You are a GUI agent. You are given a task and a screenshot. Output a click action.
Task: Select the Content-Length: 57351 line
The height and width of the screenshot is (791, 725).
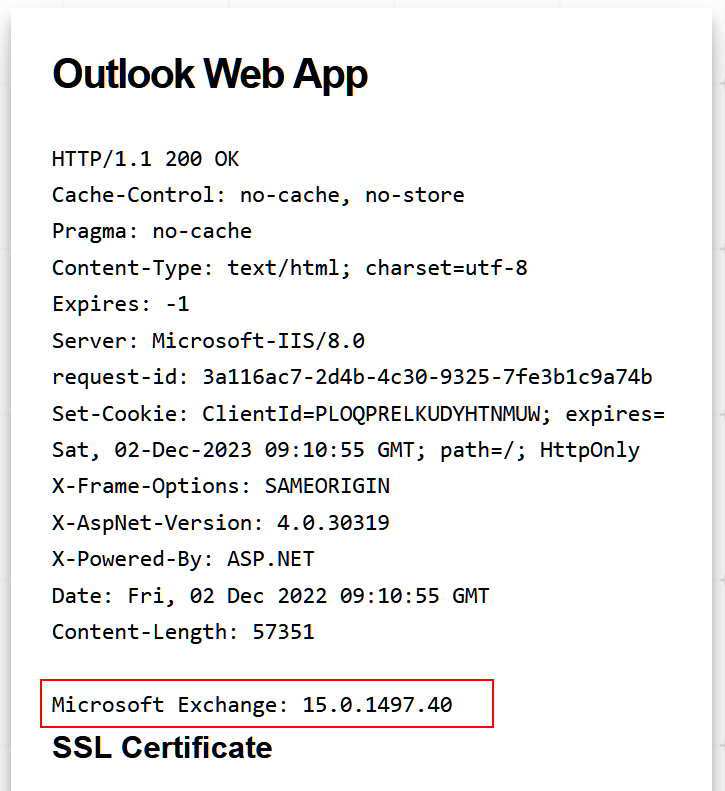point(183,633)
